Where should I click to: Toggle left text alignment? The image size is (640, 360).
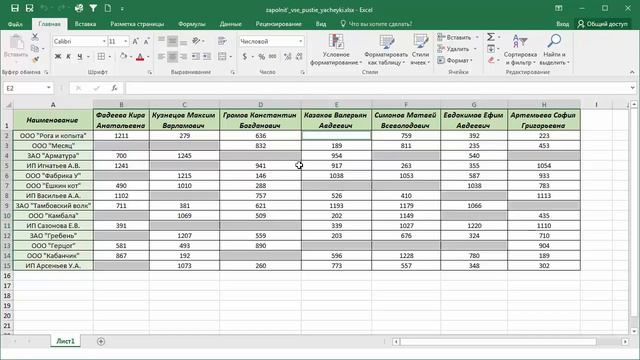[x=162, y=56]
